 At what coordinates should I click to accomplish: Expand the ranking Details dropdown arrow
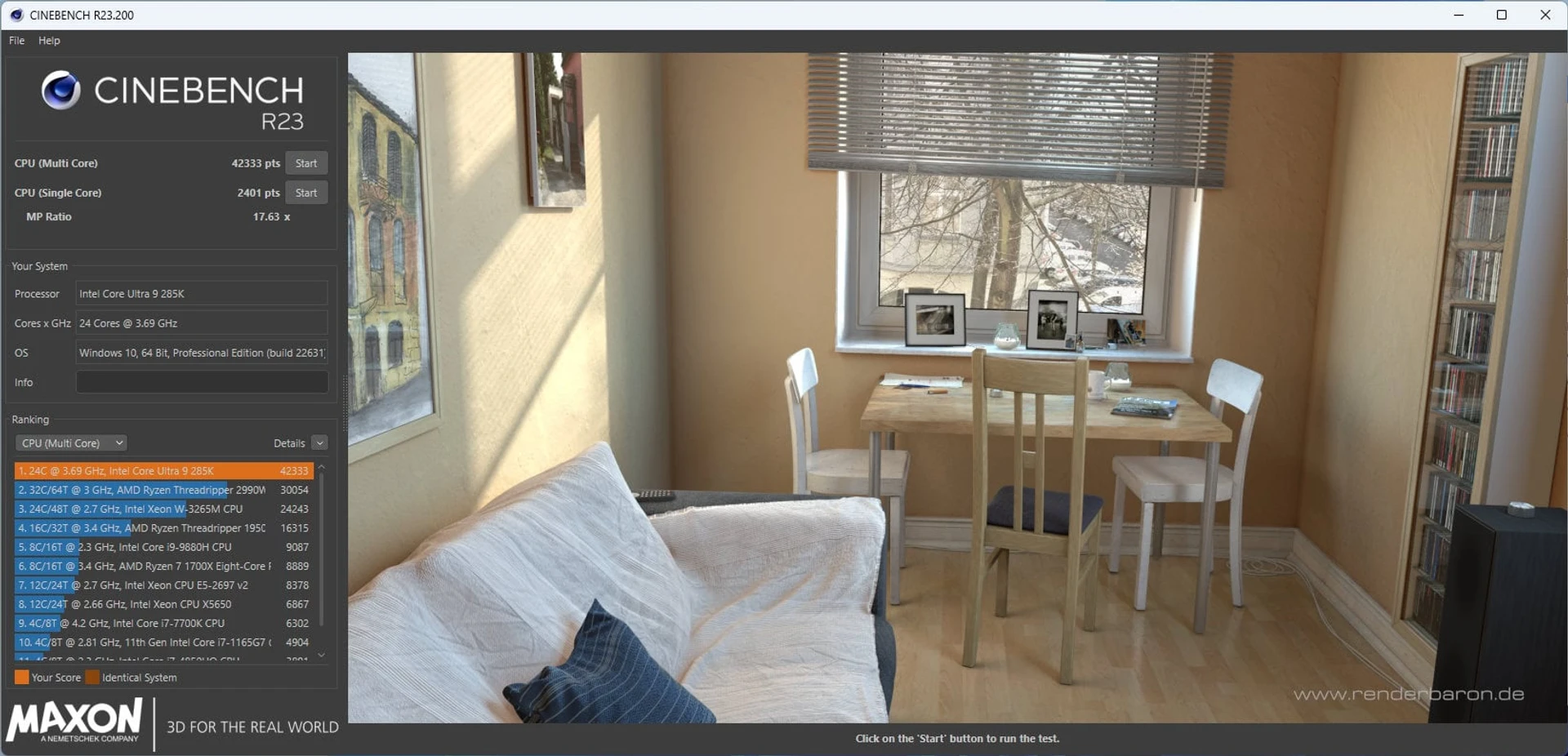click(x=319, y=443)
